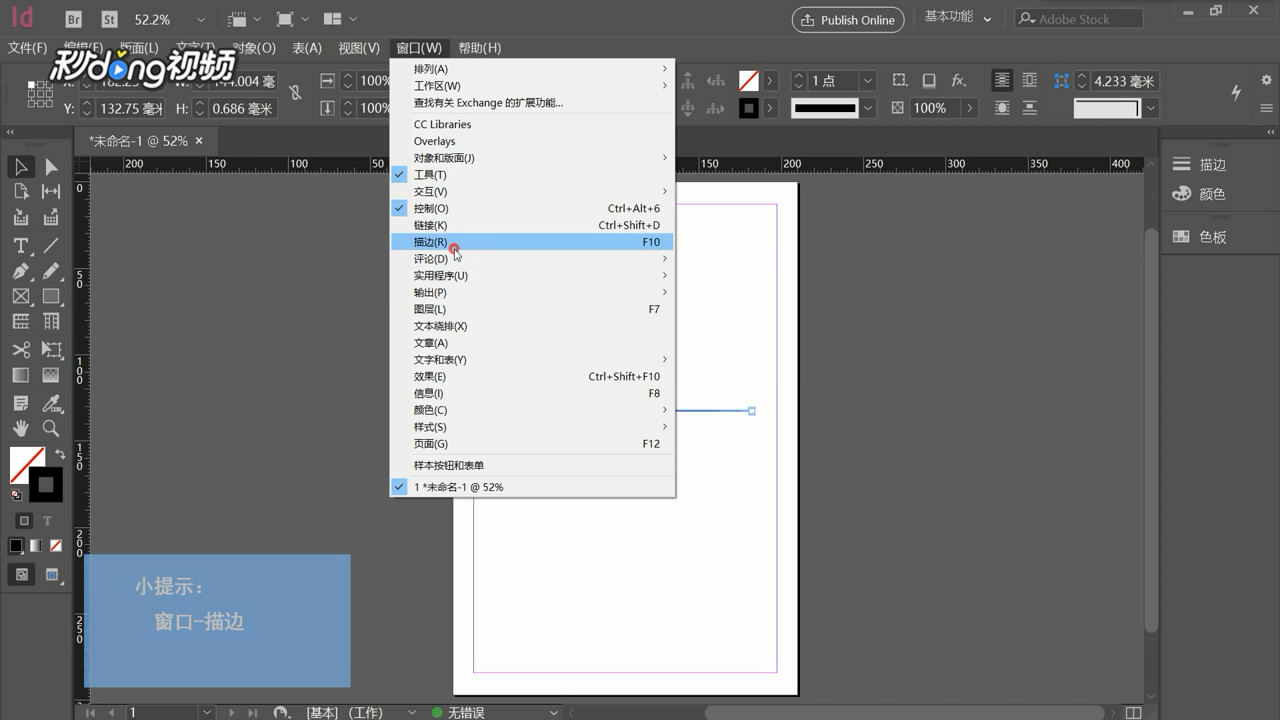The height and width of the screenshot is (720, 1280).
Task: Open control panel gear settings
Action: 1267,81
